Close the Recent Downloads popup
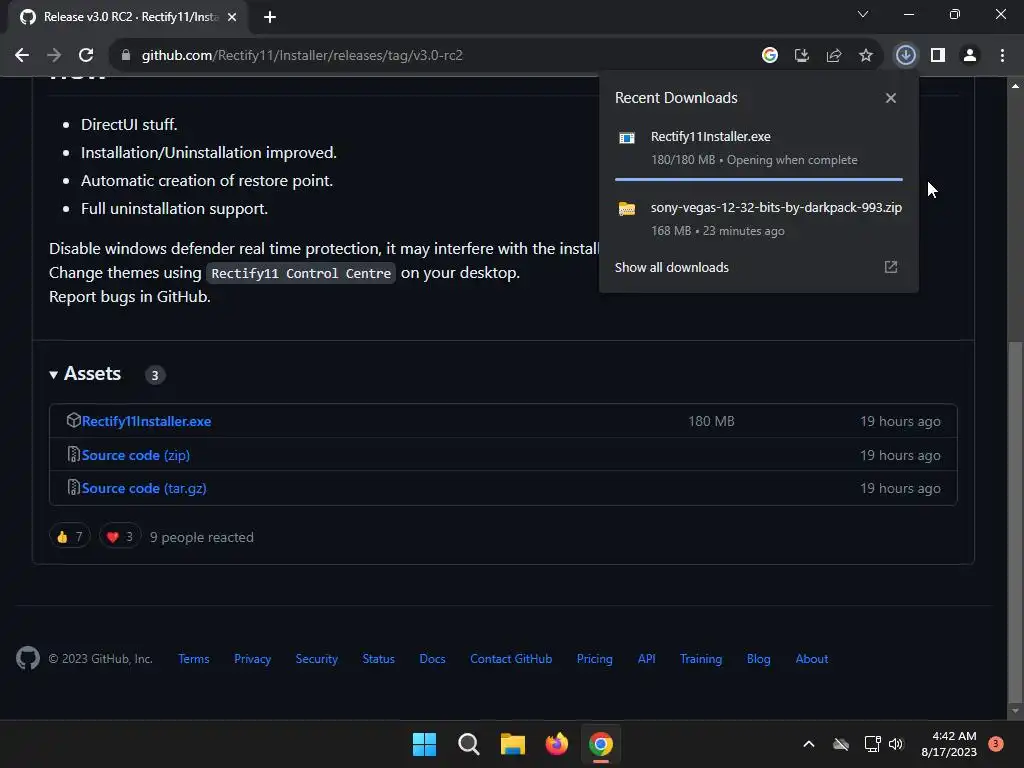Image resolution: width=1024 pixels, height=768 pixels. click(x=891, y=98)
